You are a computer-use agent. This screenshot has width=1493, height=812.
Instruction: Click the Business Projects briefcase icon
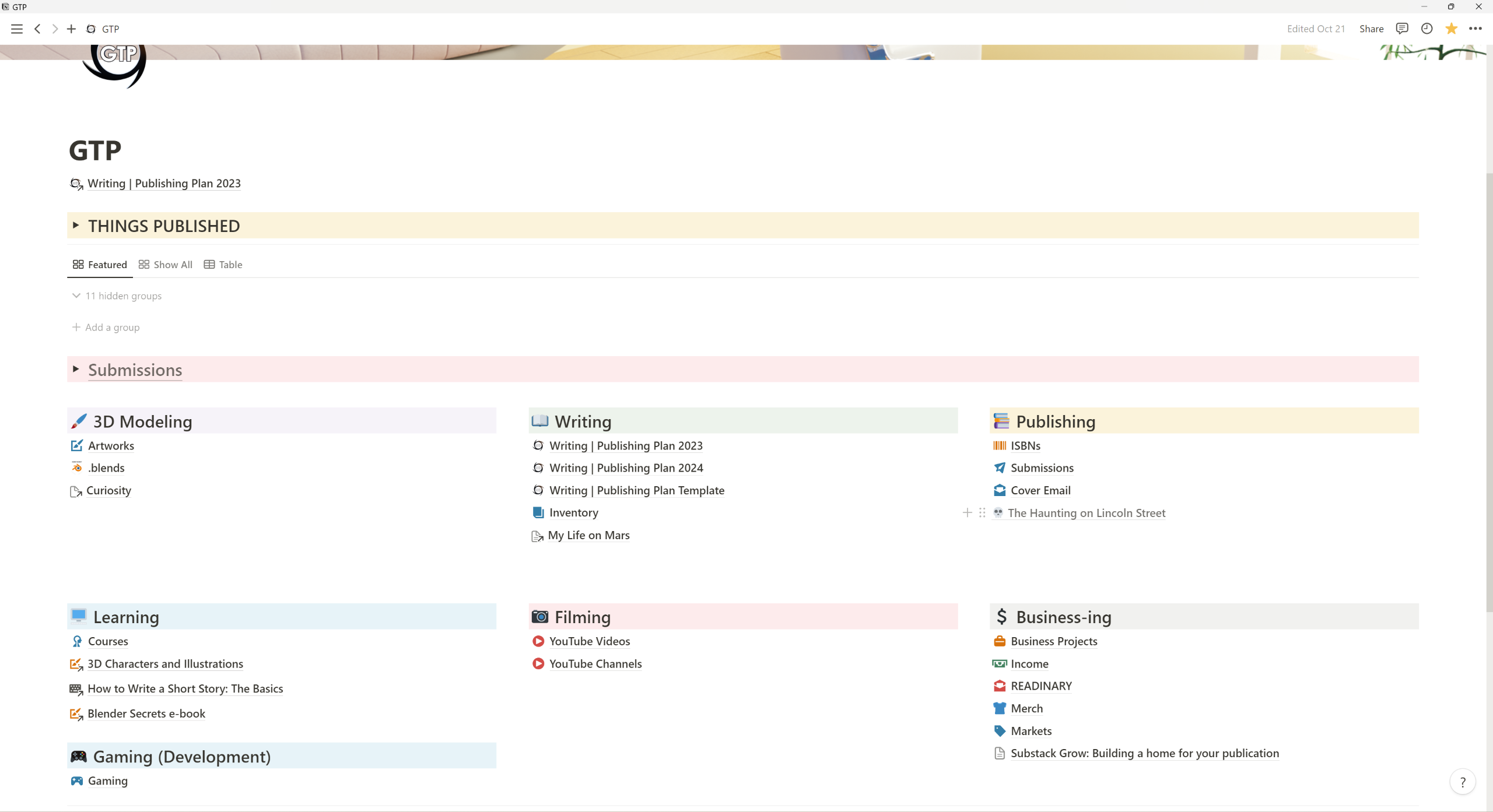point(1000,641)
